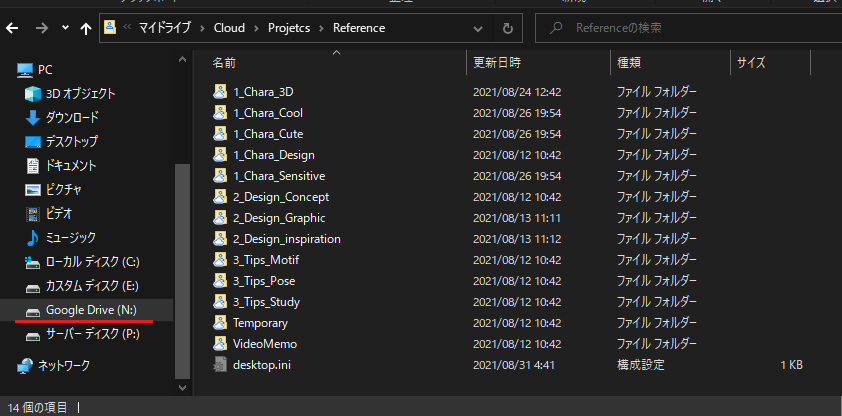The height and width of the screenshot is (416, 842).
Task: Select the file name 3_Tips_Pose
Action: [264, 281]
